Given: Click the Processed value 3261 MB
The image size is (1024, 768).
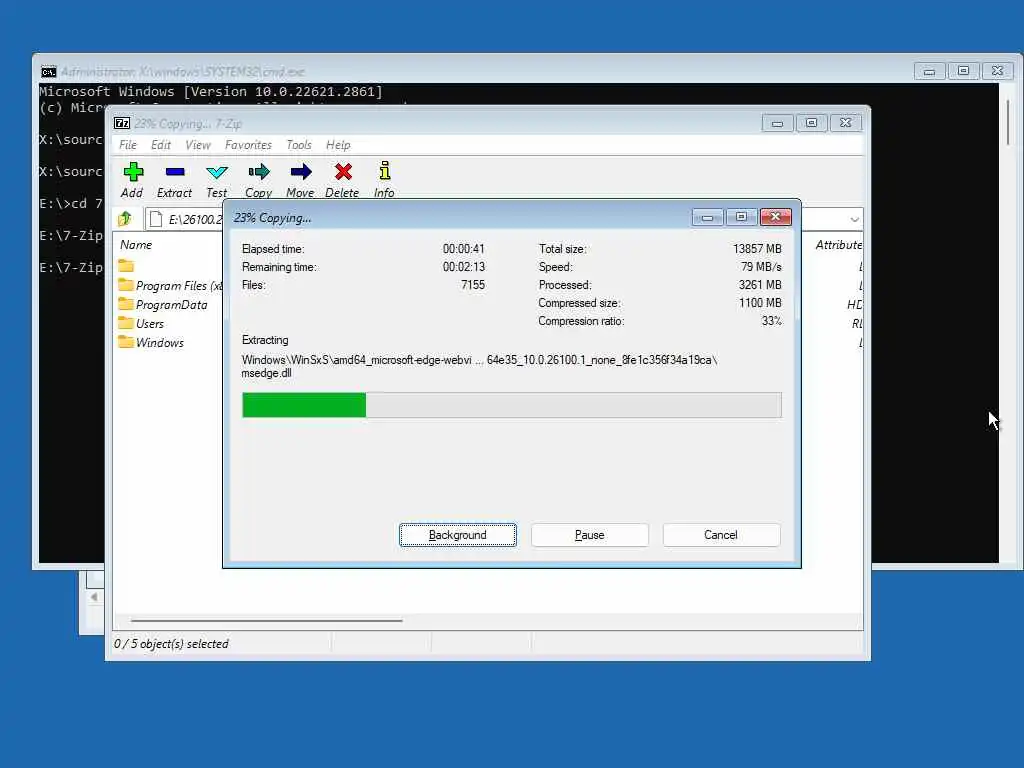Looking at the screenshot, I should [x=760, y=285].
